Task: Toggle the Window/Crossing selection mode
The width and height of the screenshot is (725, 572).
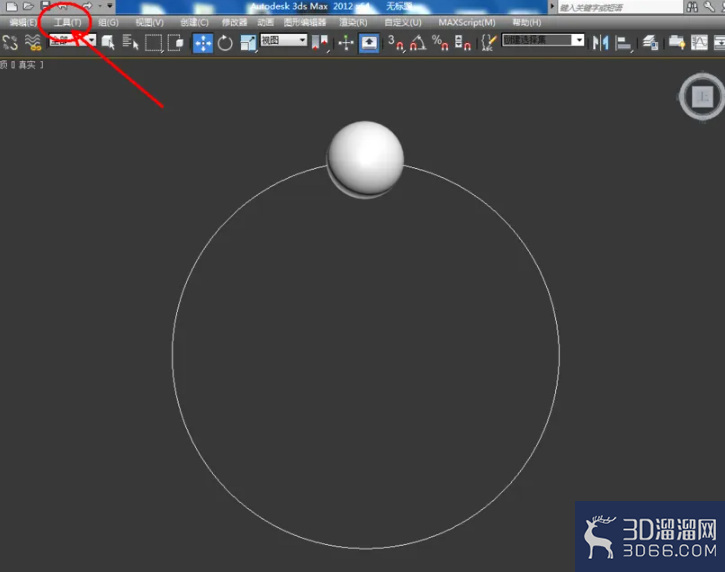Action: (x=176, y=43)
